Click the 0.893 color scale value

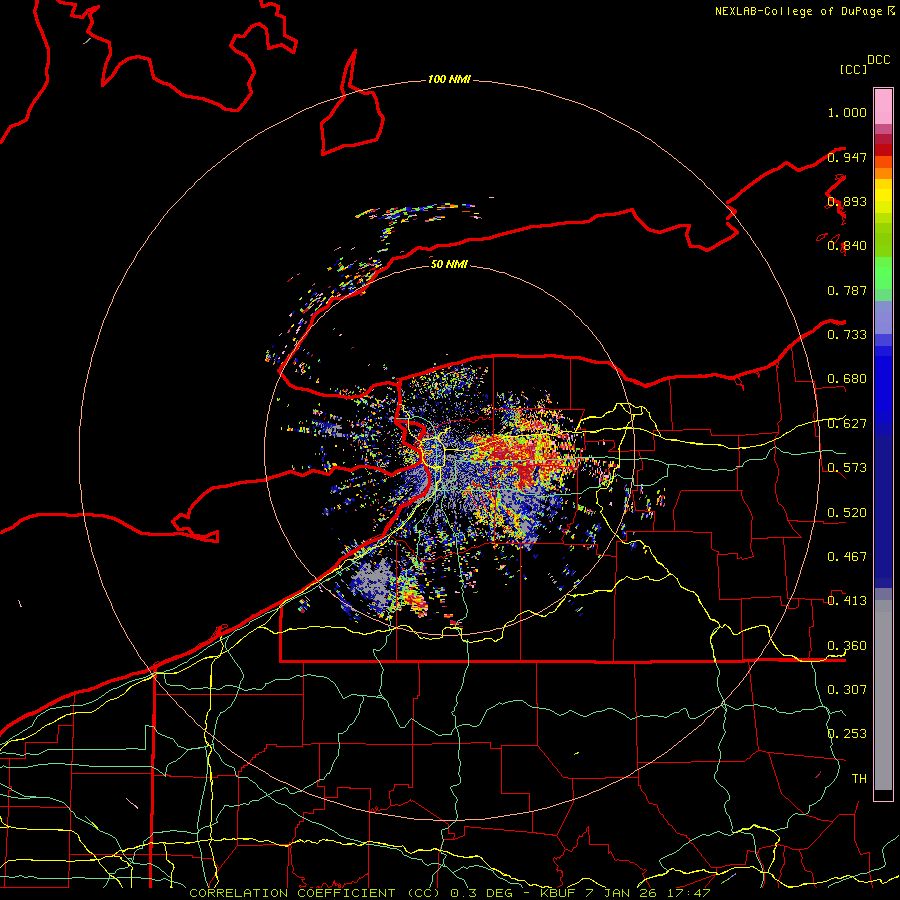(x=847, y=201)
